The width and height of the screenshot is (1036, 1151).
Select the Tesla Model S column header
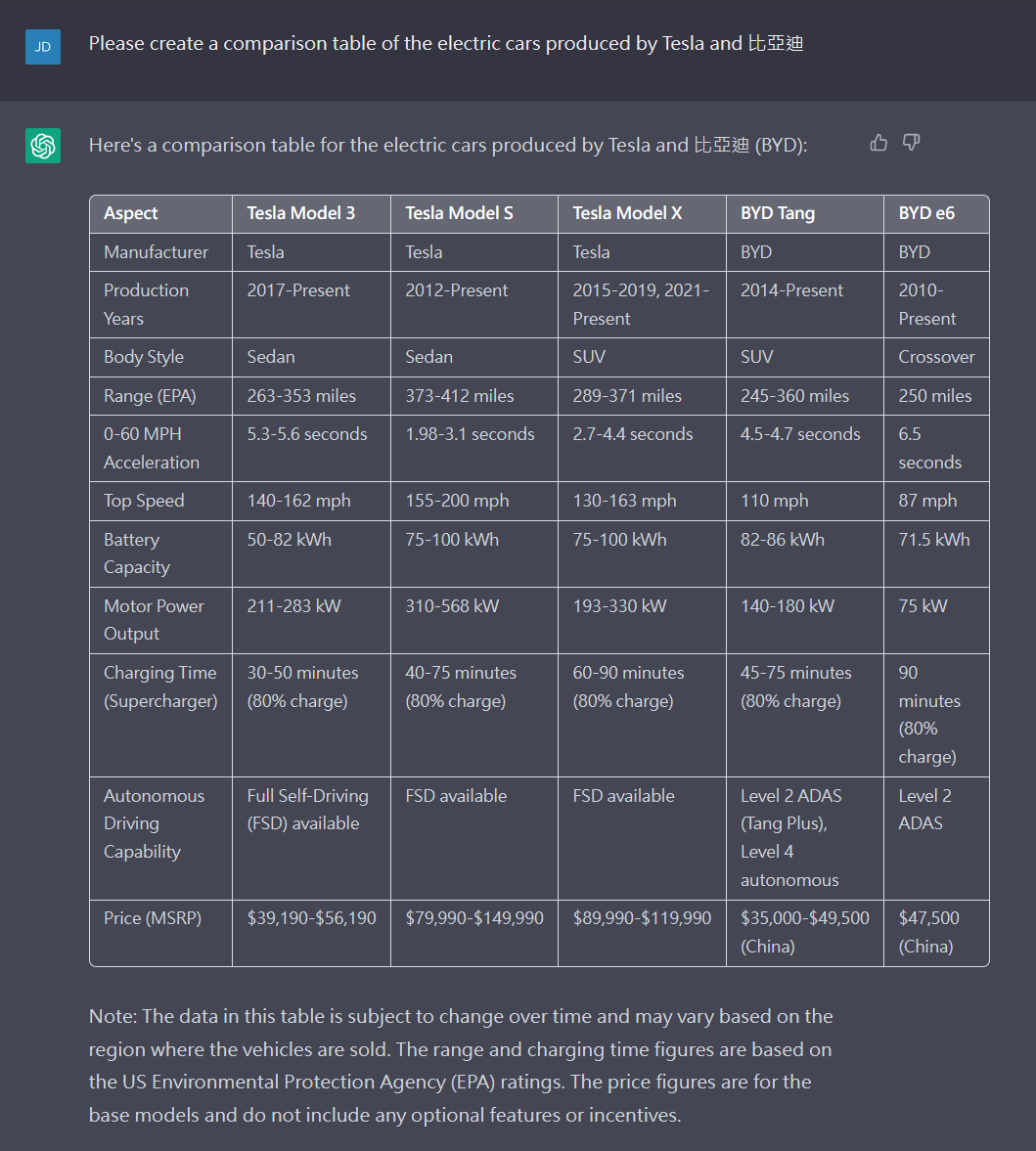pyautogui.click(x=474, y=213)
